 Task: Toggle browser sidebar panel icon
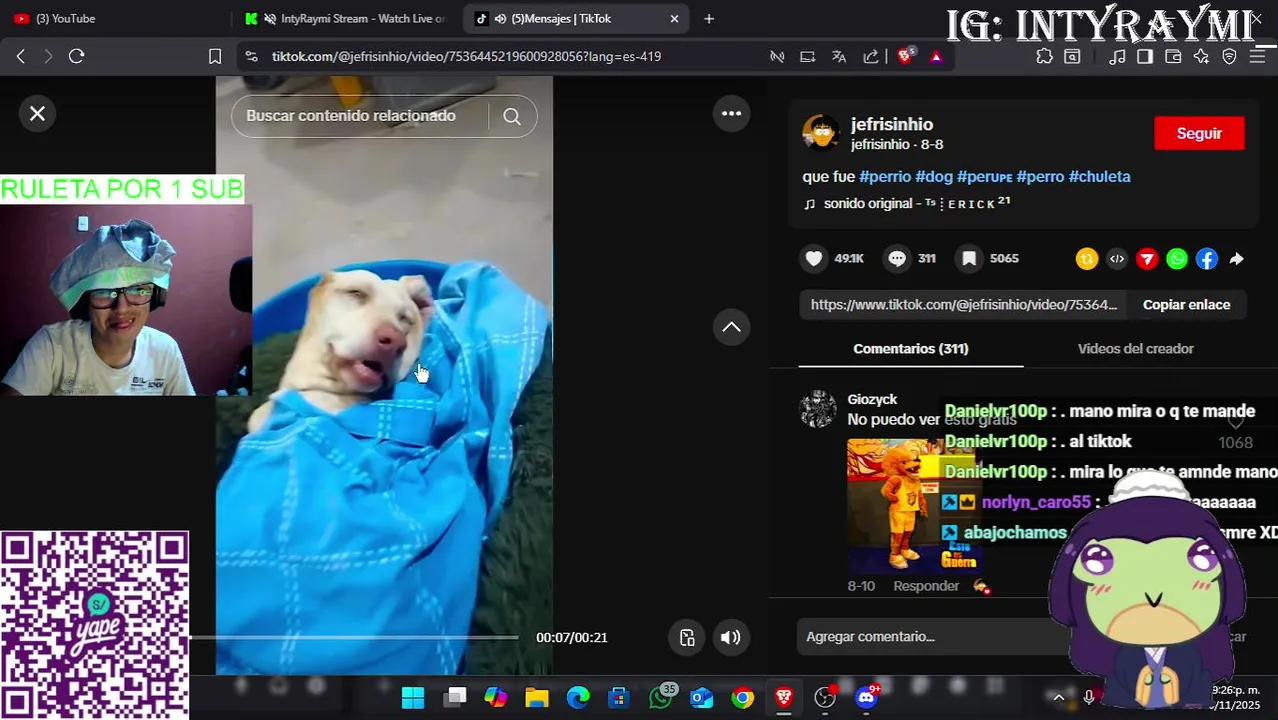point(1145,57)
